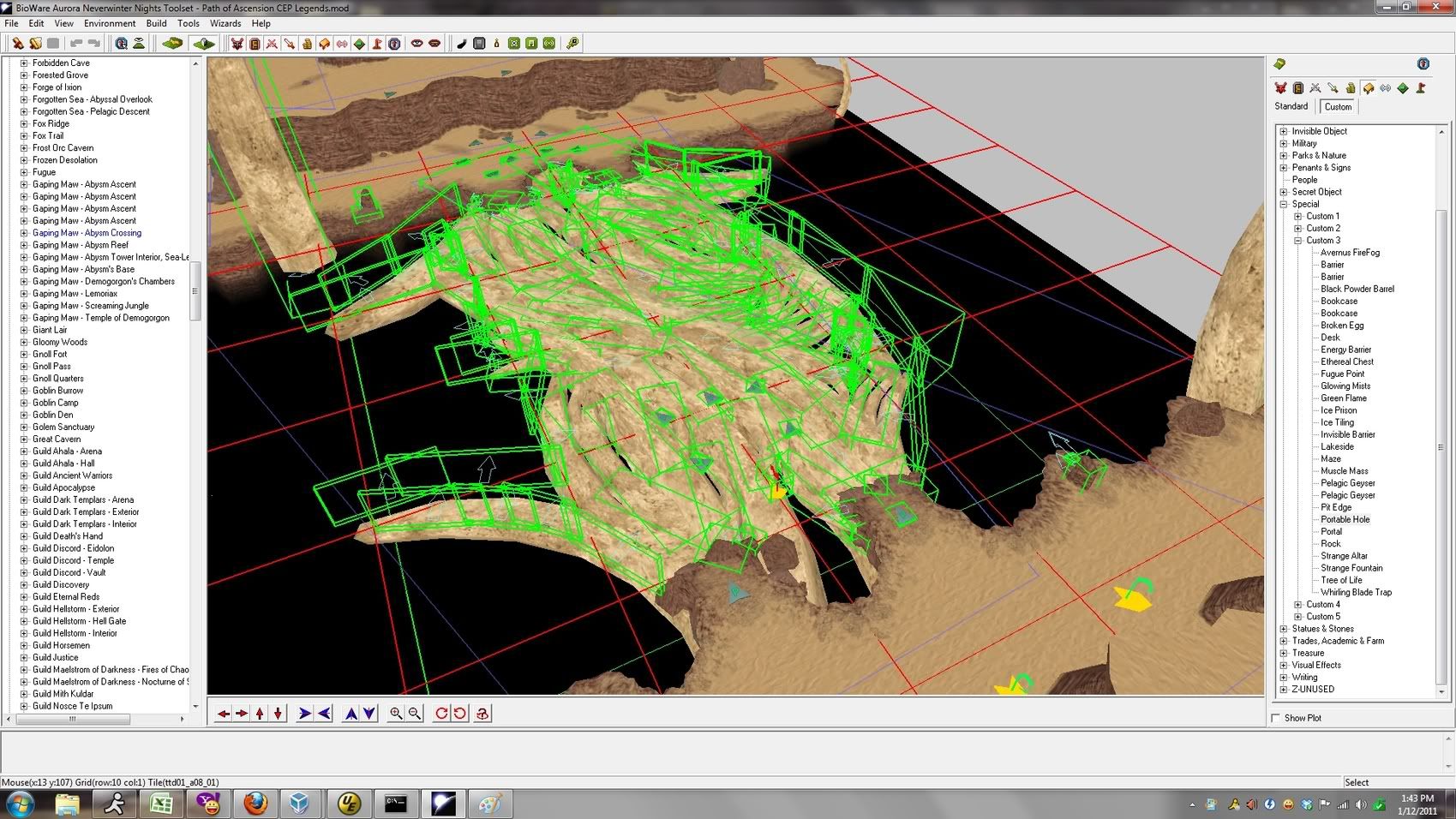Select creatures palette icon in right panel
The width and height of the screenshot is (1456, 819).
click(1280, 88)
